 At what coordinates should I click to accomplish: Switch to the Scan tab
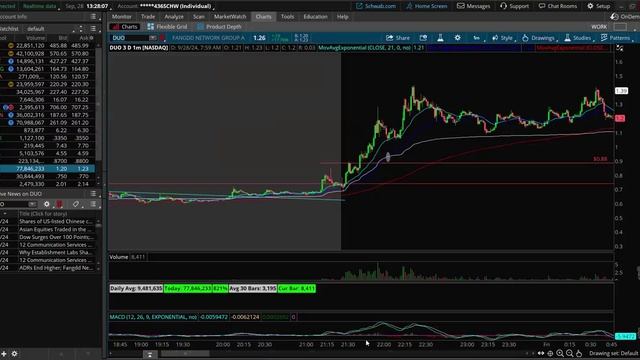click(x=199, y=17)
